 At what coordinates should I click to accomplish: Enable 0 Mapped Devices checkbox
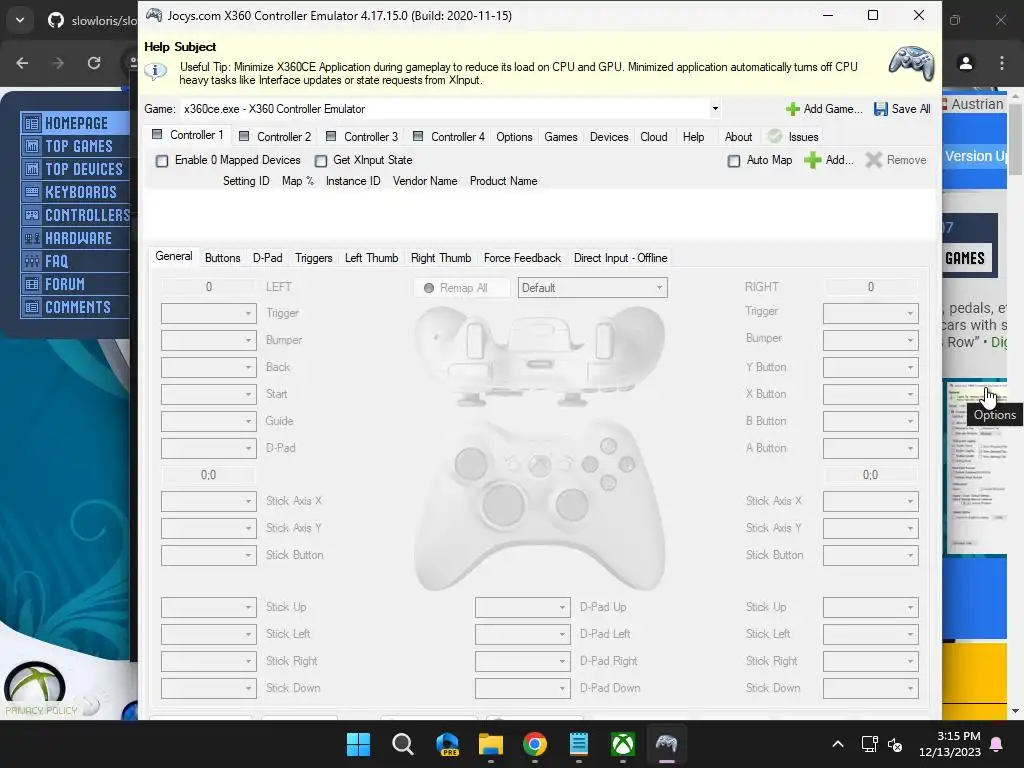[x=162, y=161]
